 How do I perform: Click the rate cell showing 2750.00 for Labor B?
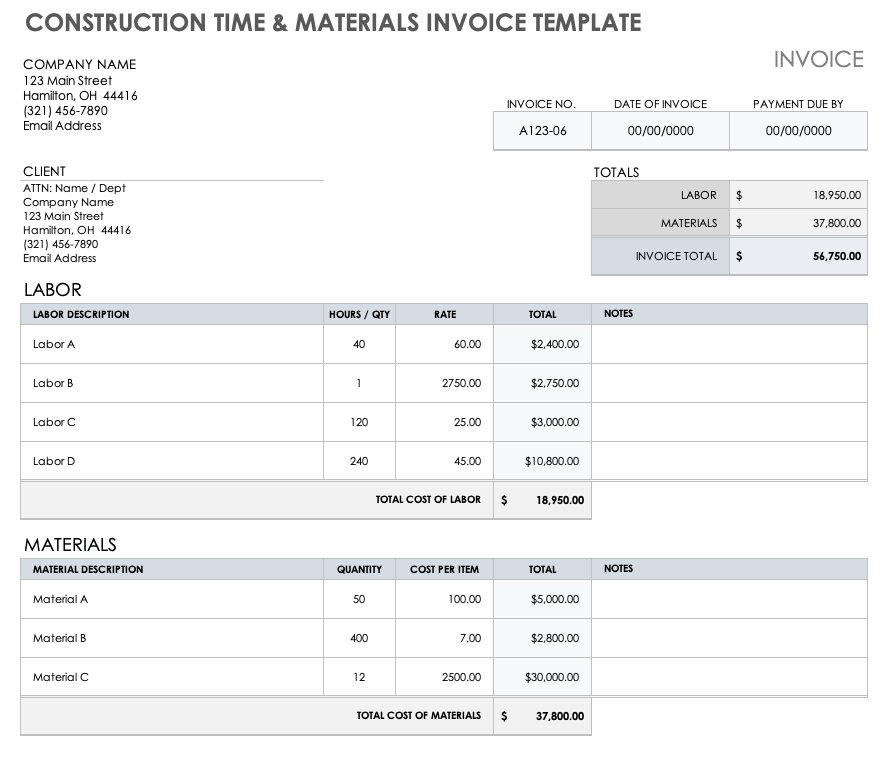(460, 383)
